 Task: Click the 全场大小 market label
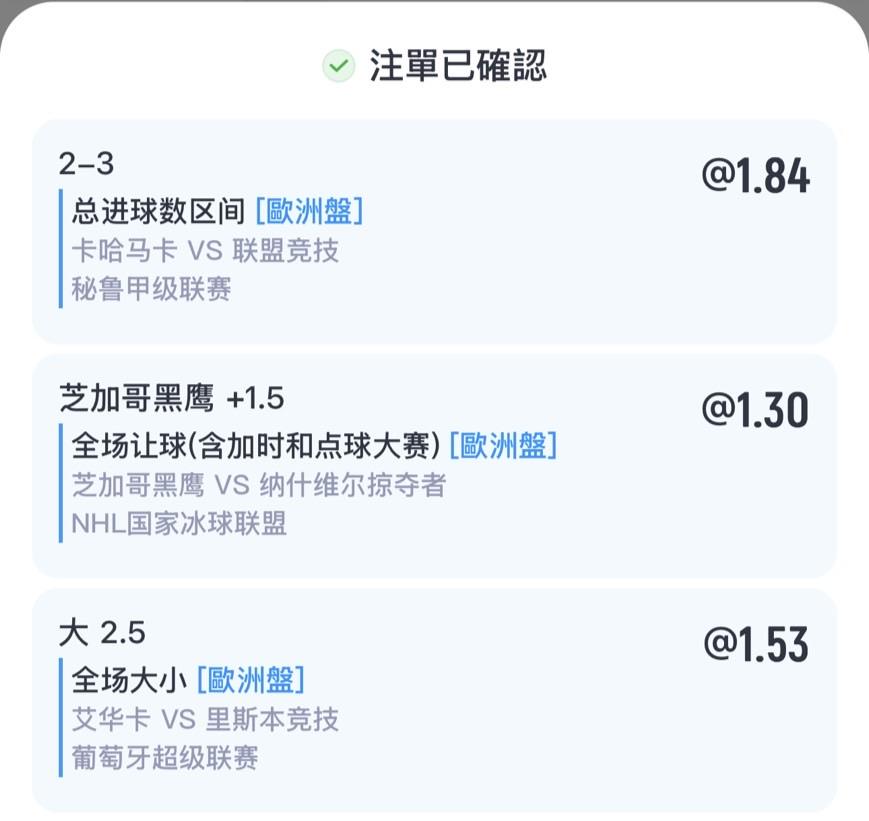pos(128,680)
